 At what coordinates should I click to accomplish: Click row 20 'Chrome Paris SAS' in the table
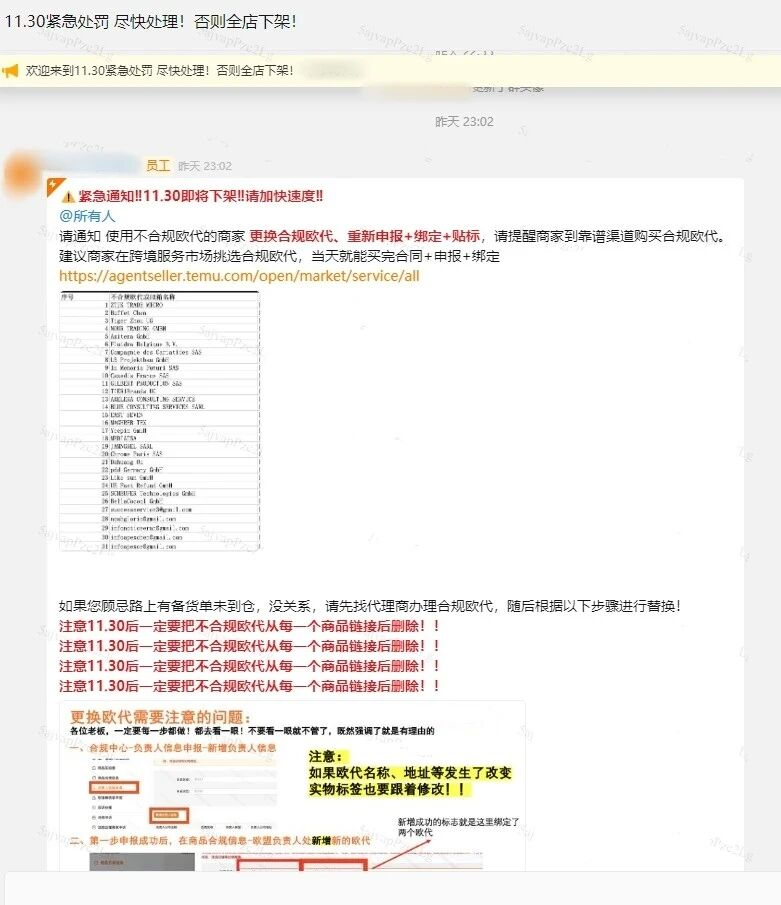pyautogui.click(x=159, y=454)
